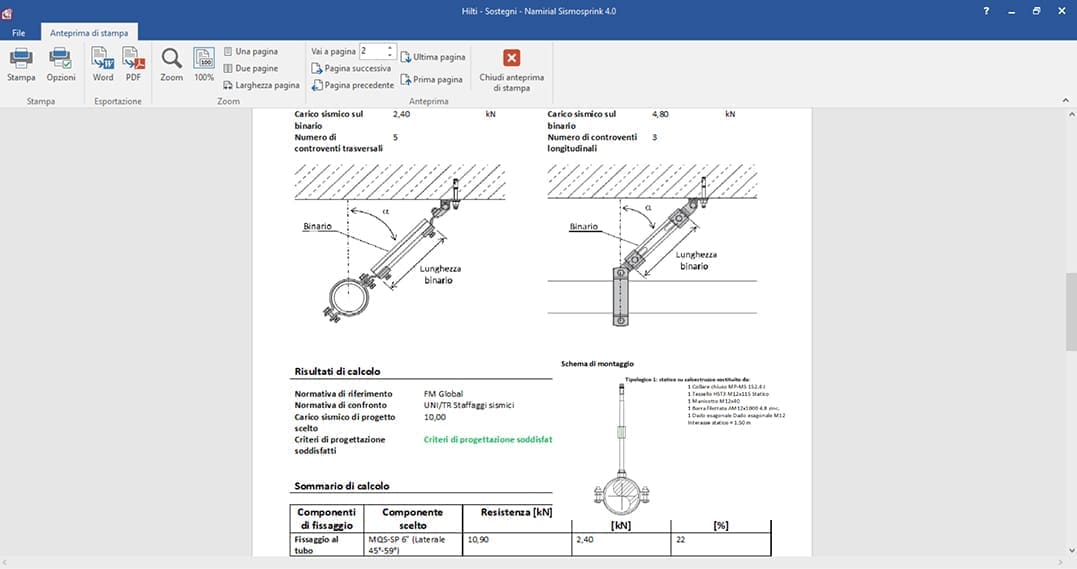Screen dimensions: 1077x569
Task: Click the '10,00' design load value
Action: [435, 417]
